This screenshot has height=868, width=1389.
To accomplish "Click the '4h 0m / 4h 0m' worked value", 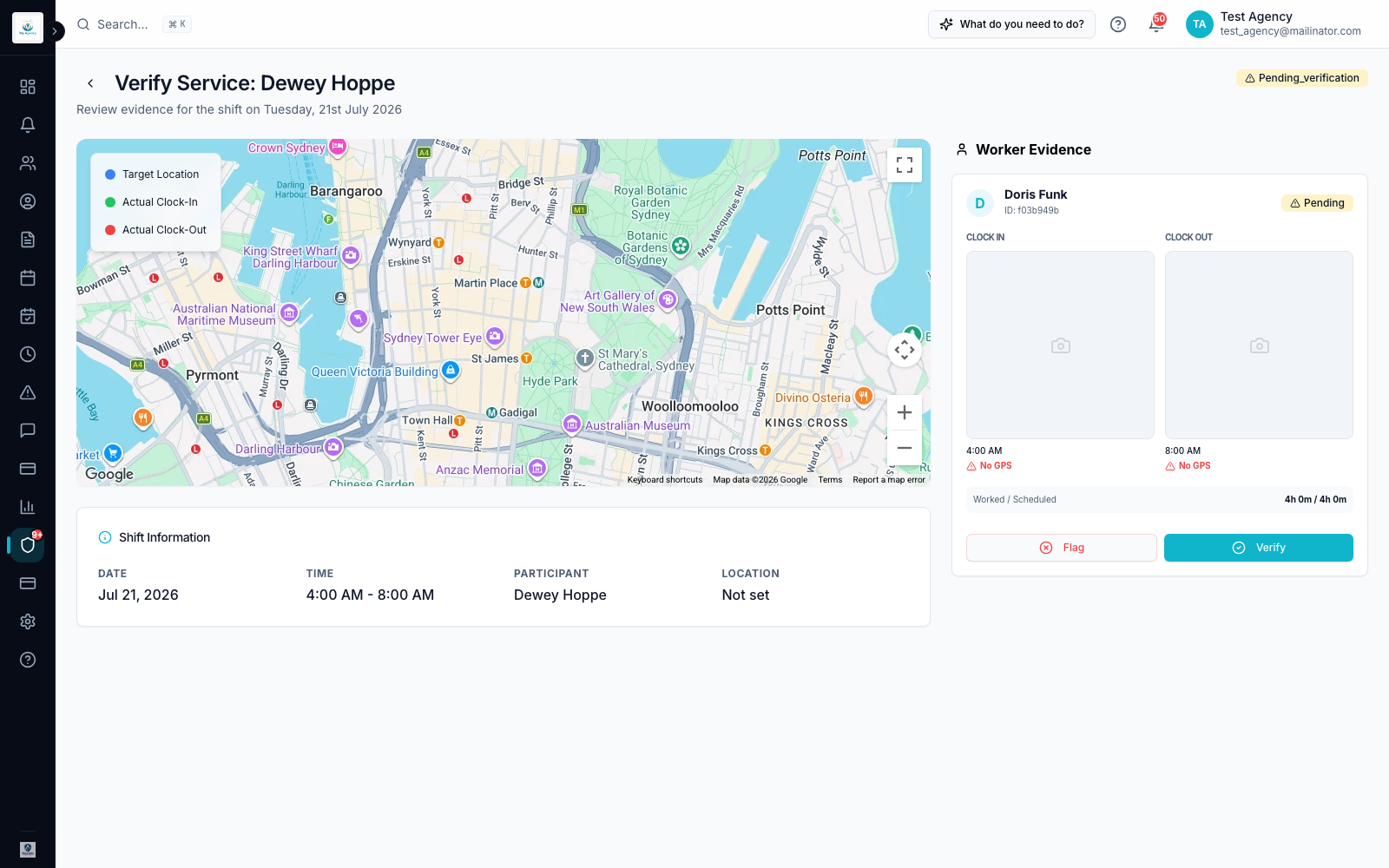I will [x=1315, y=499].
